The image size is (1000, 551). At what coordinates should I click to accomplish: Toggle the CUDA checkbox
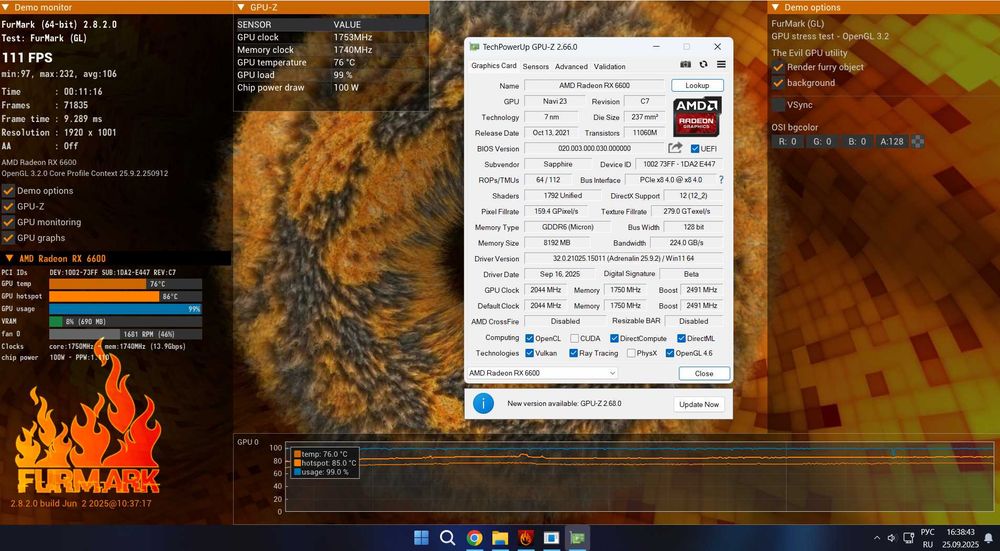click(575, 339)
